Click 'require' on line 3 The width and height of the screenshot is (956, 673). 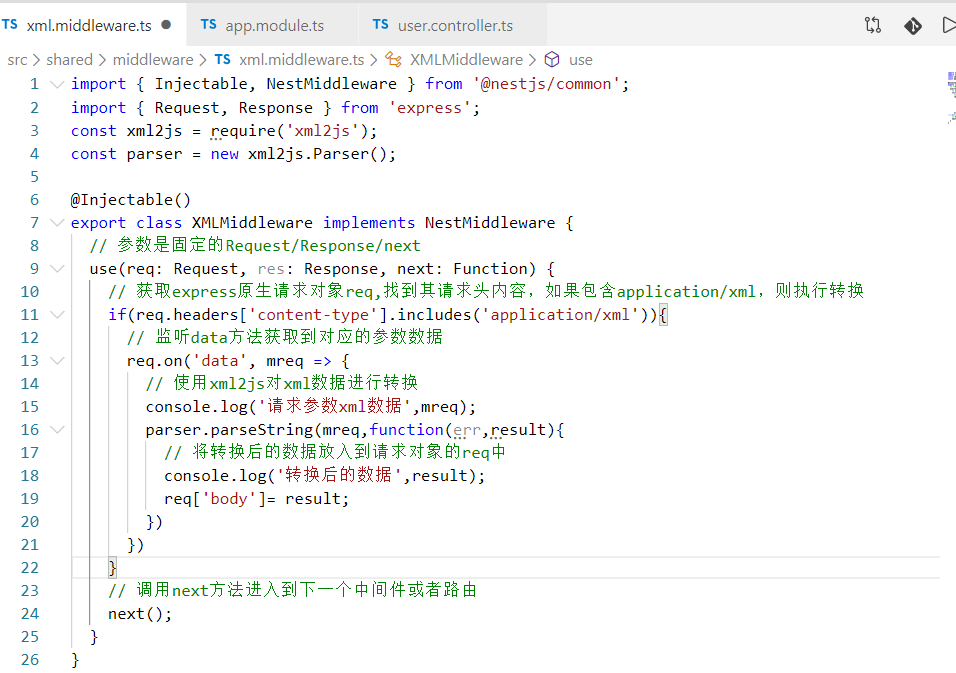tap(243, 131)
